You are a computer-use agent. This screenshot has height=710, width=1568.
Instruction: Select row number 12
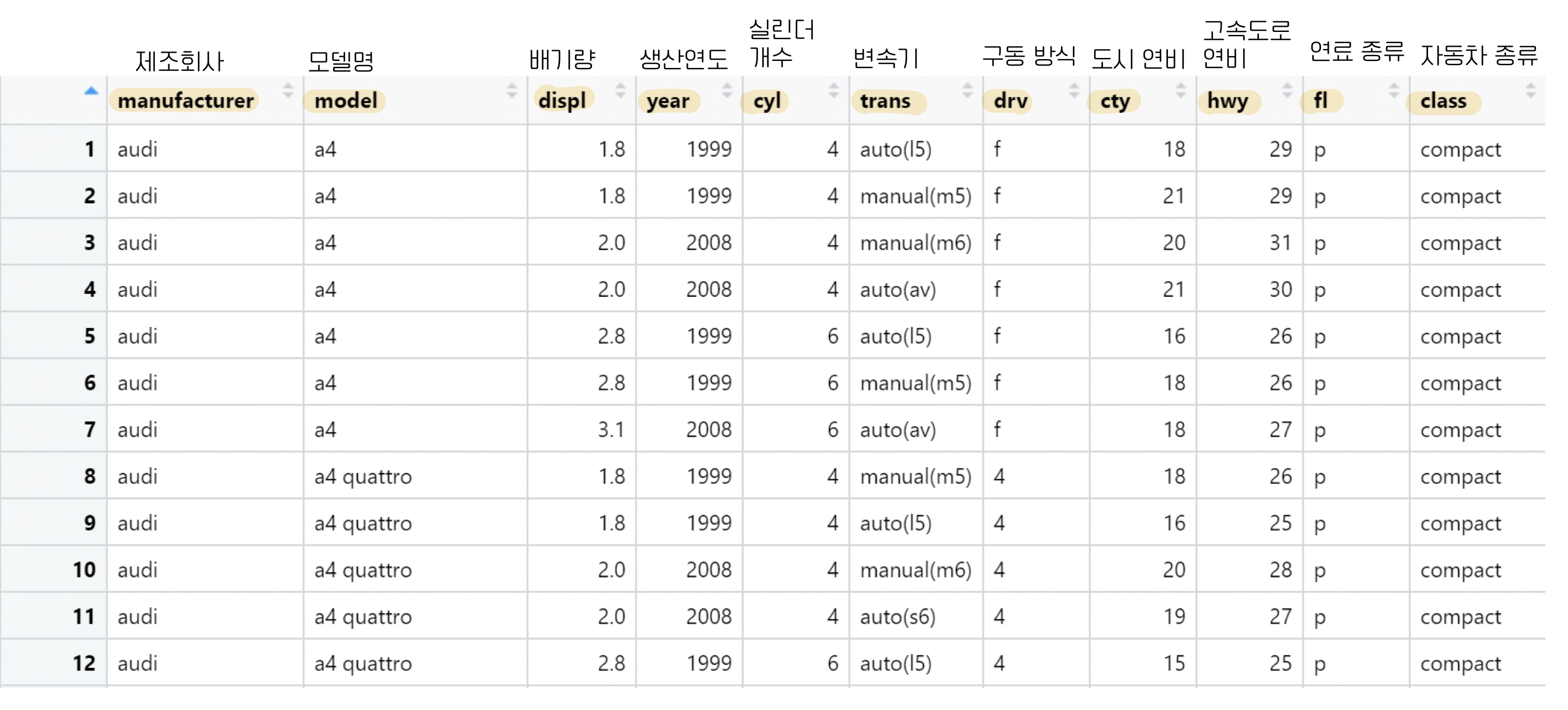point(84,663)
